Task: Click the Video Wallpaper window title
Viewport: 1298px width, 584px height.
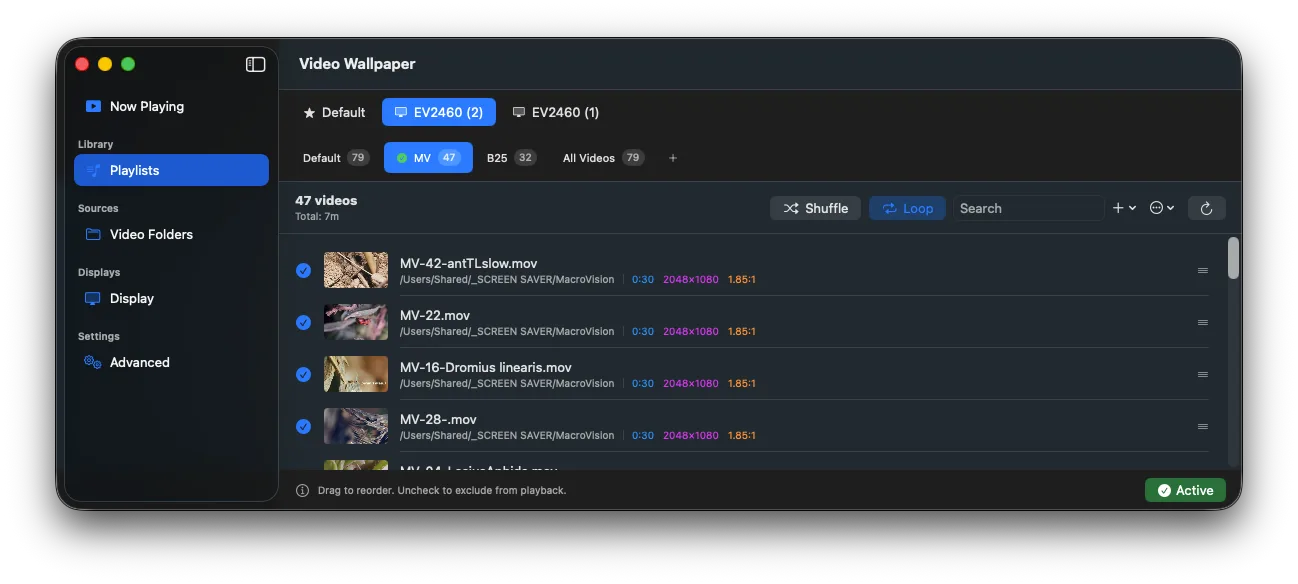Action: click(357, 64)
